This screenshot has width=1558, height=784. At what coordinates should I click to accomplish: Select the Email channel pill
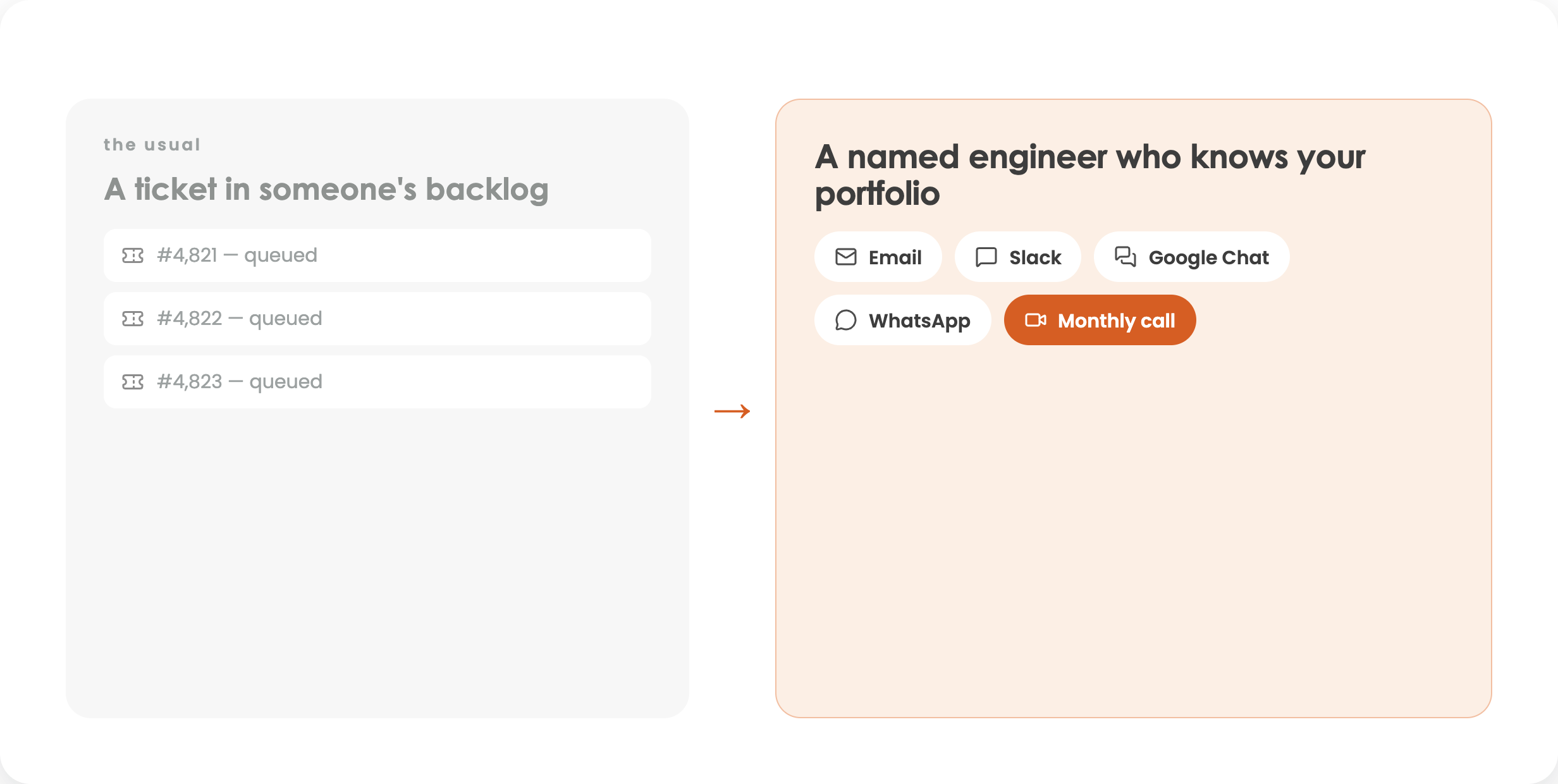pyautogui.click(x=878, y=257)
